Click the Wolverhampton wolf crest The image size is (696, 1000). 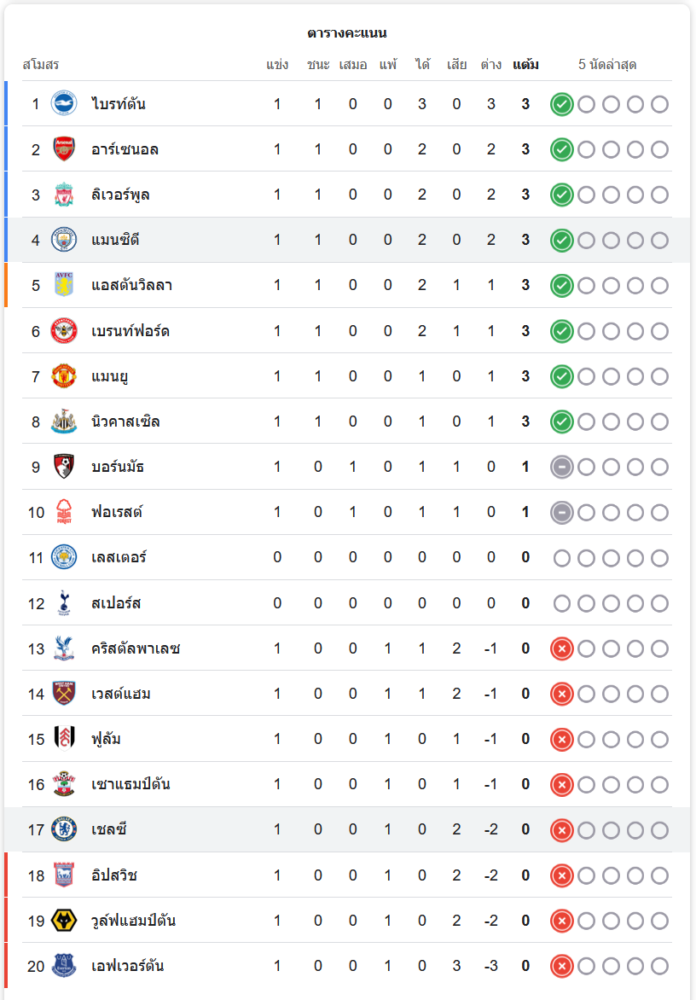point(64,920)
